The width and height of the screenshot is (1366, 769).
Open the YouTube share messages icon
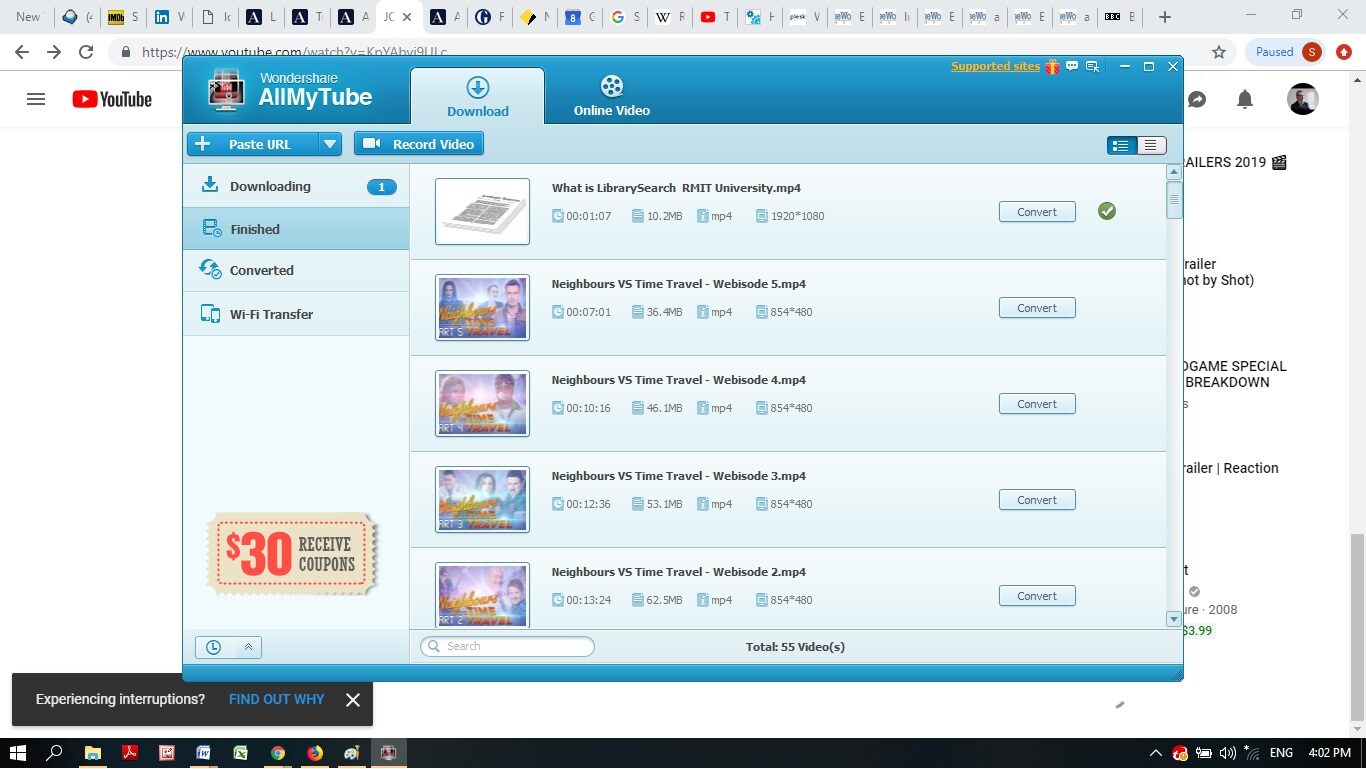1196,99
